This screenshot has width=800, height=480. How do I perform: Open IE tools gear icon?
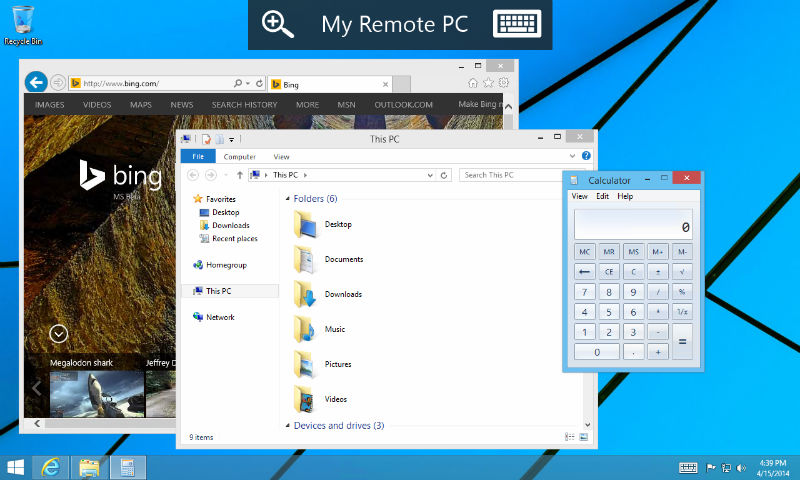click(504, 83)
